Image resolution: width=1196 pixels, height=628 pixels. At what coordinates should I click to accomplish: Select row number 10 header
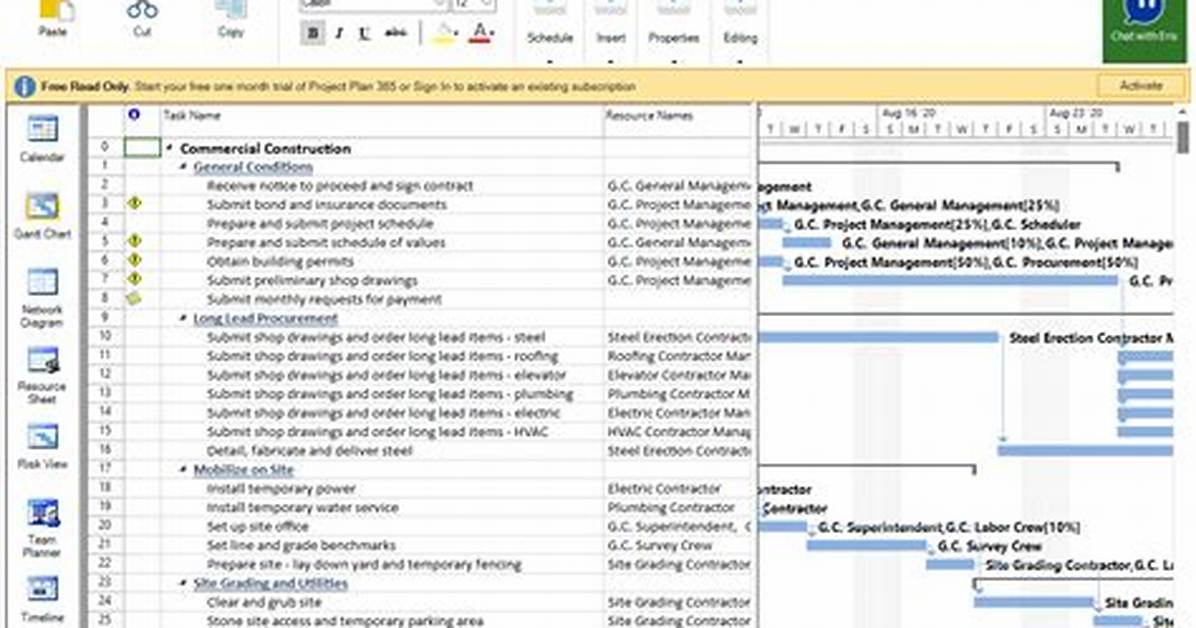pyautogui.click(x=105, y=337)
